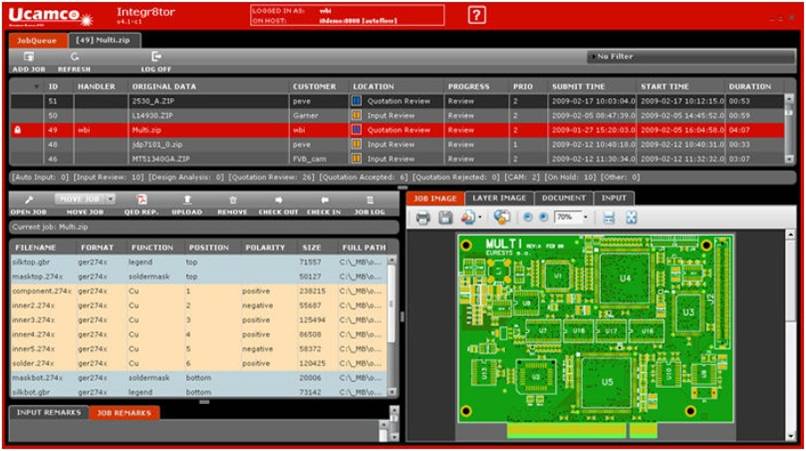Click lock icon on job 49 row
Screen dimensions: 806x451
tap(17, 130)
